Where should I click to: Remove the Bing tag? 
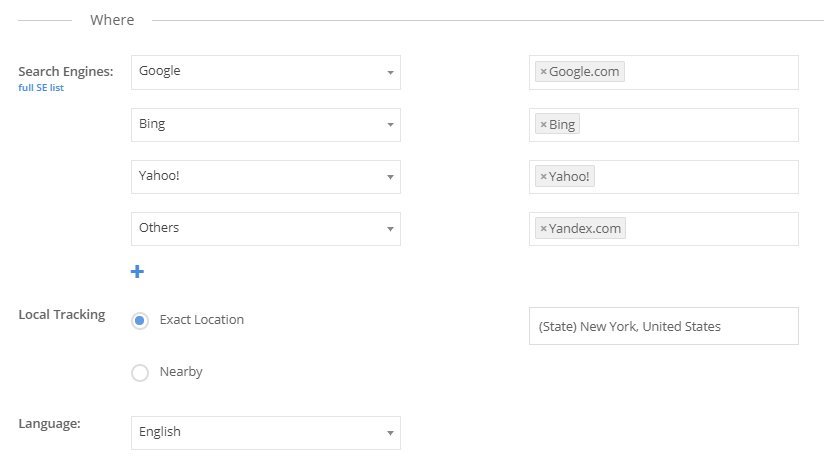coord(543,125)
